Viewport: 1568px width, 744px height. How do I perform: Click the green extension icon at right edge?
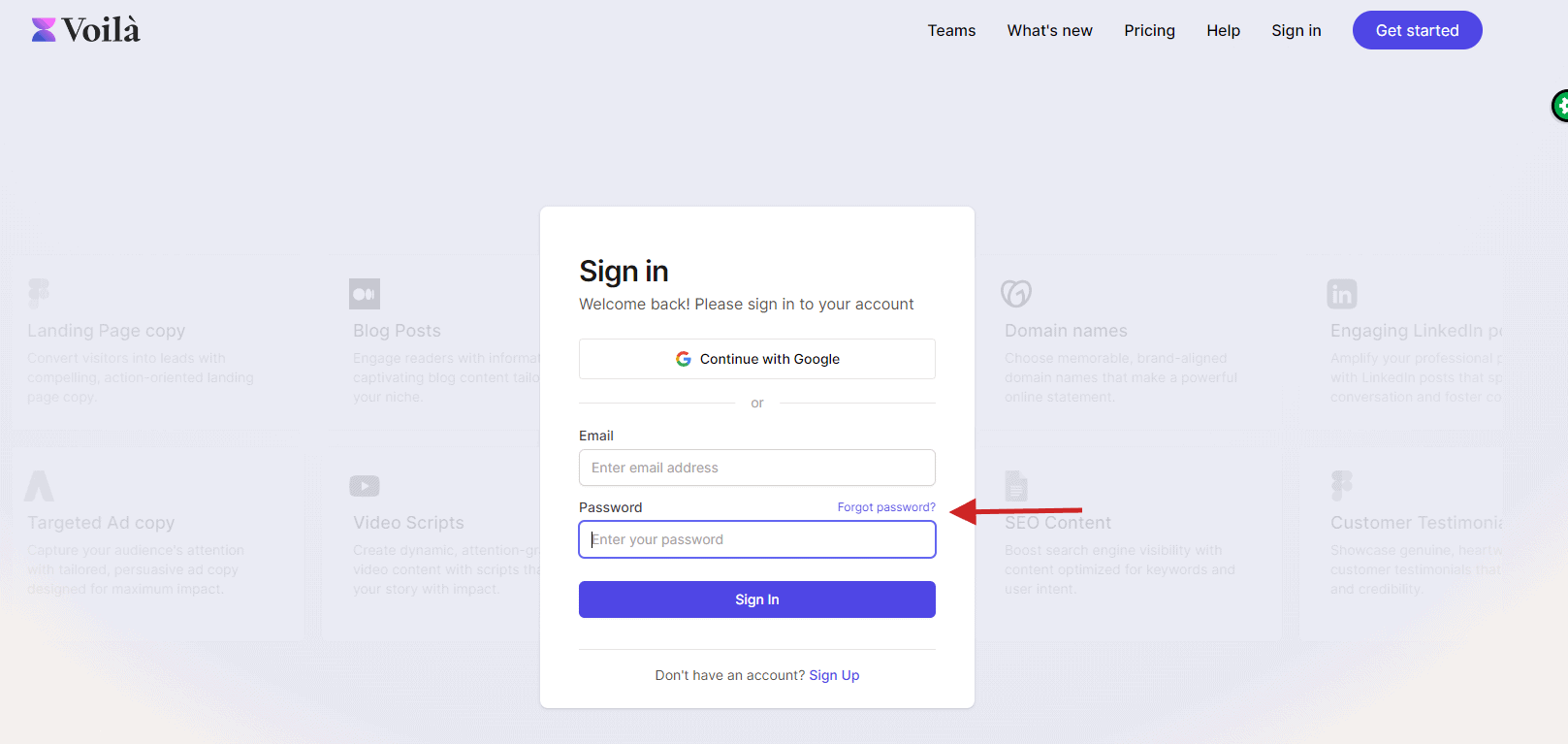[1560, 106]
